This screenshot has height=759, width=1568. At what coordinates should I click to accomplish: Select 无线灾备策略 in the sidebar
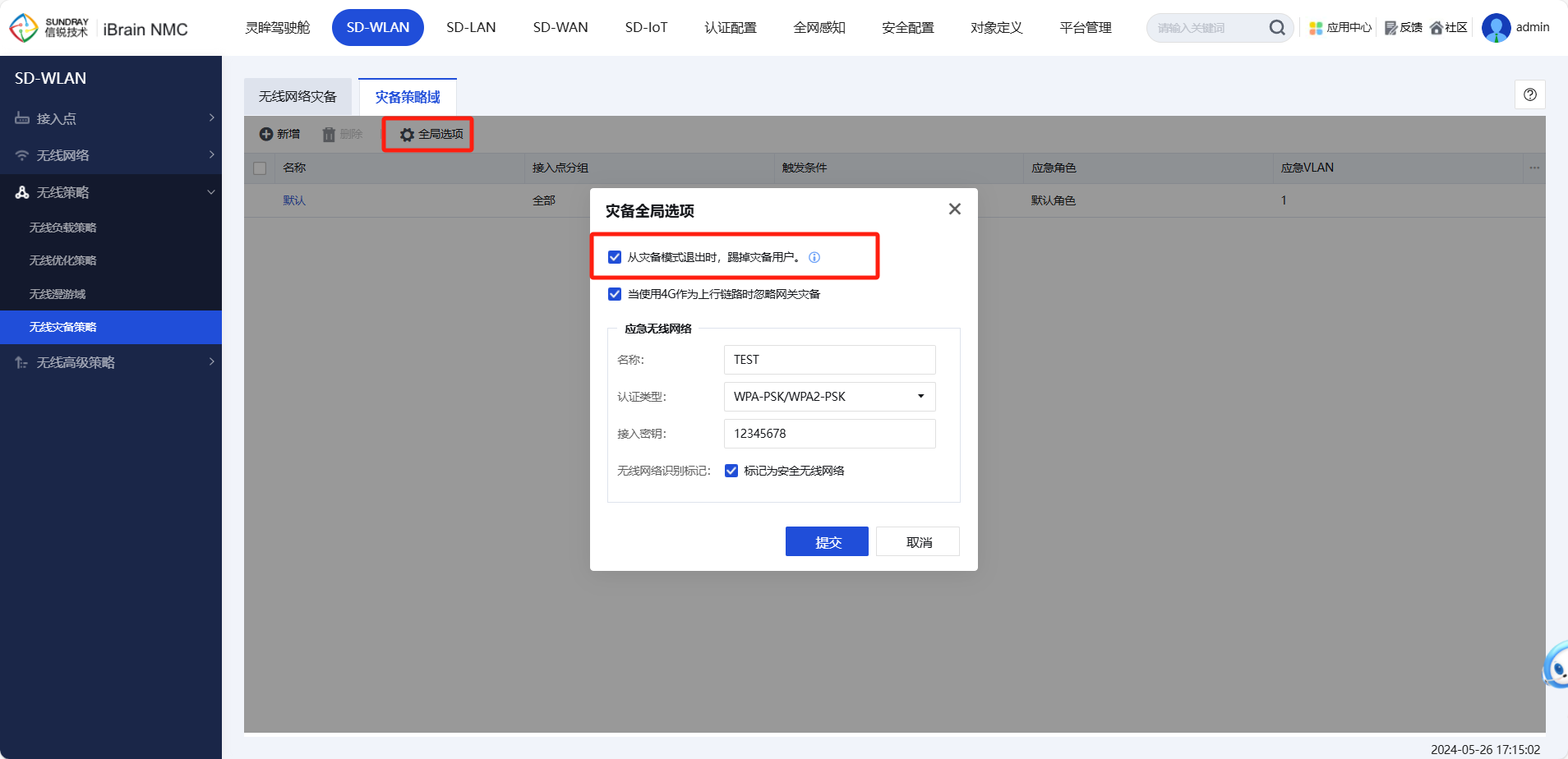(111, 327)
